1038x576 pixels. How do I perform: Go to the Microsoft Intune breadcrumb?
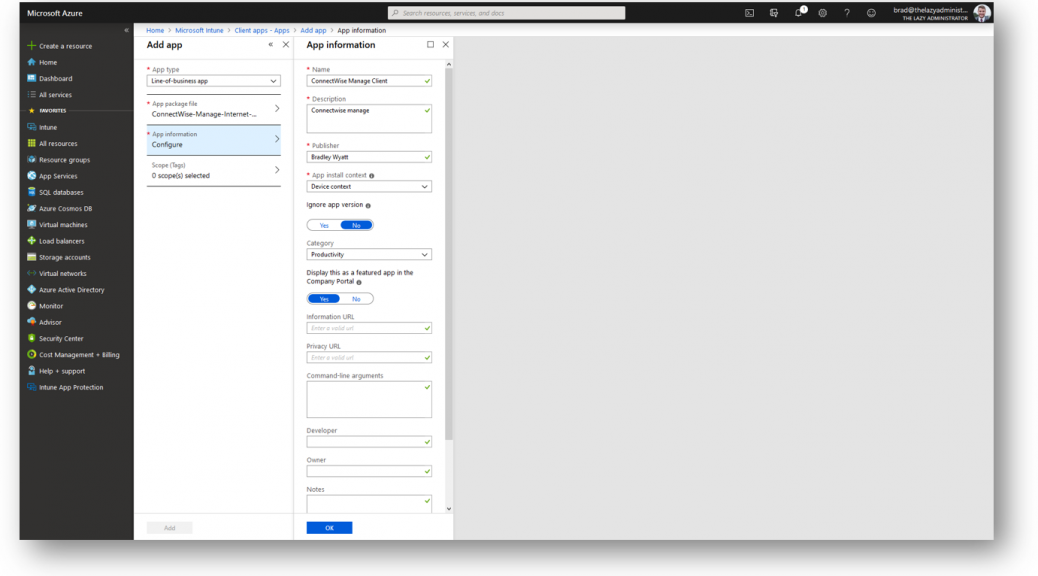tap(199, 30)
